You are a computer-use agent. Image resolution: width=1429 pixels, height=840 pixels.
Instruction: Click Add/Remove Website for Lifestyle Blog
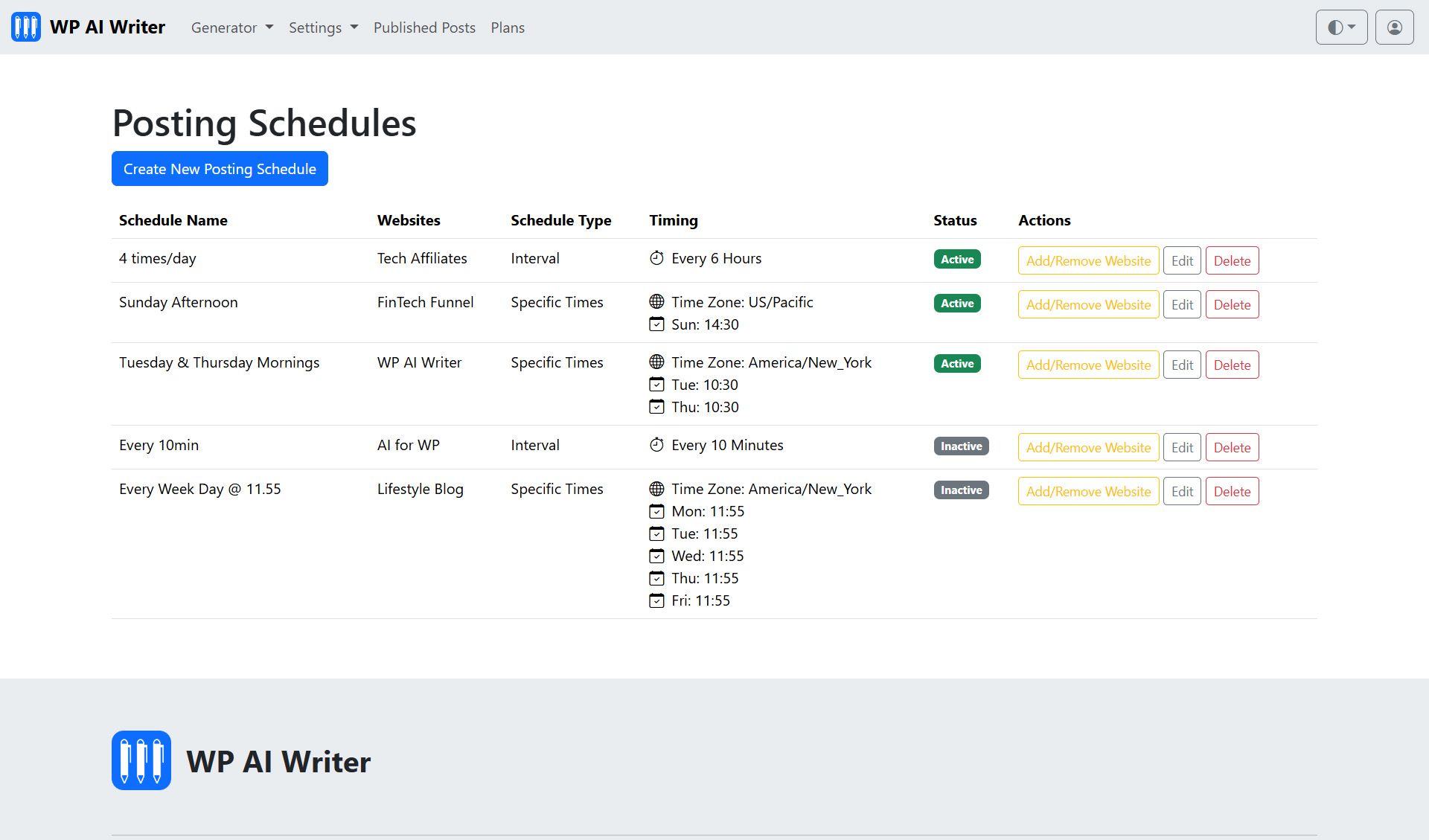[1087, 491]
